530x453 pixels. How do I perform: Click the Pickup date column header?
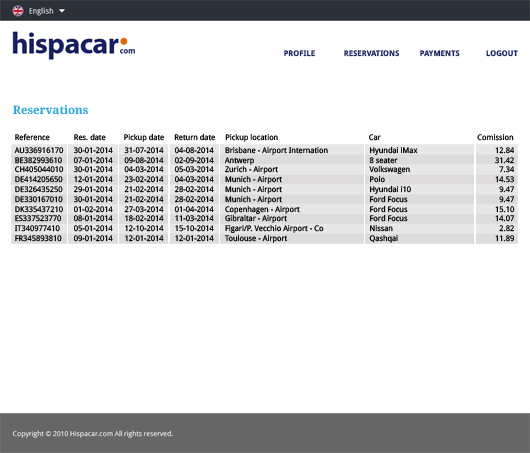[x=144, y=137]
